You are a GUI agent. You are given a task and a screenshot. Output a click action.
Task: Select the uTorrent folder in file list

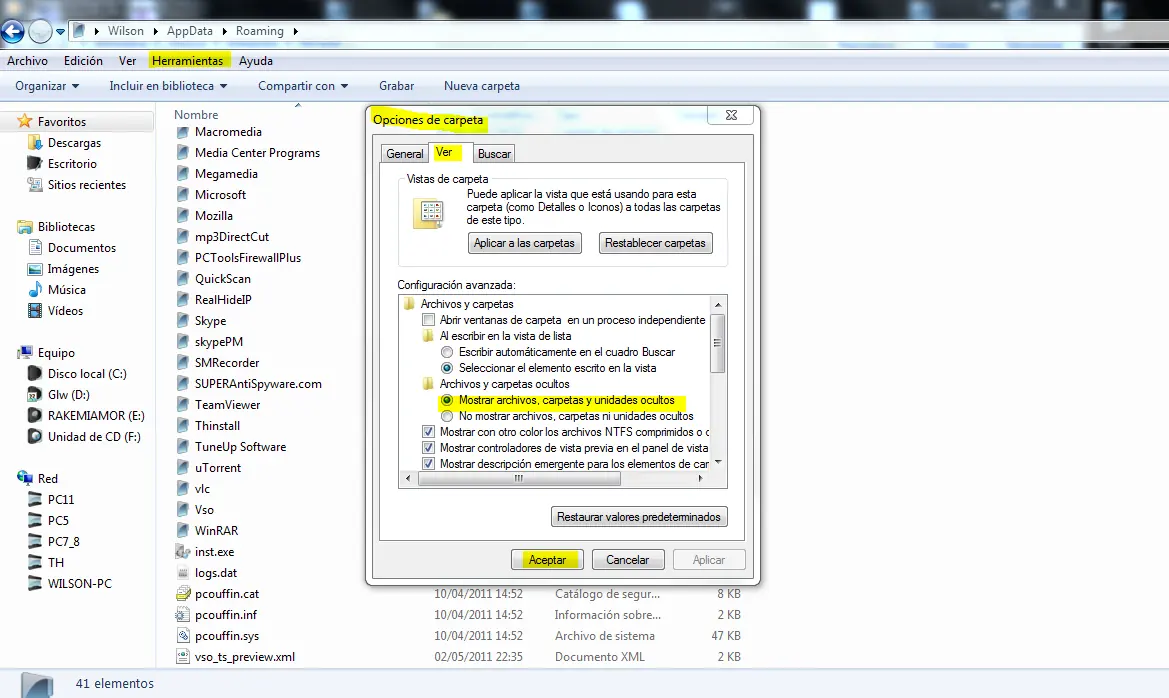218,468
